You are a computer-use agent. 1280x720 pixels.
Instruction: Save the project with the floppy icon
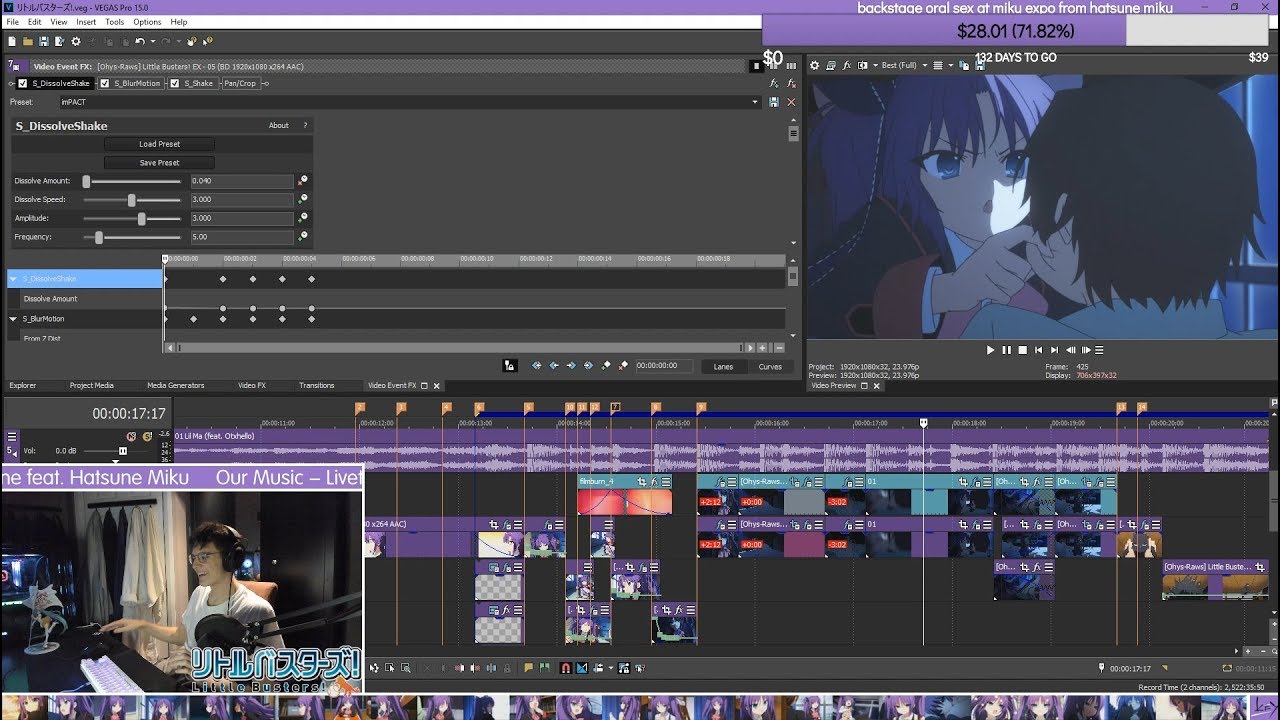click(44, 41)
